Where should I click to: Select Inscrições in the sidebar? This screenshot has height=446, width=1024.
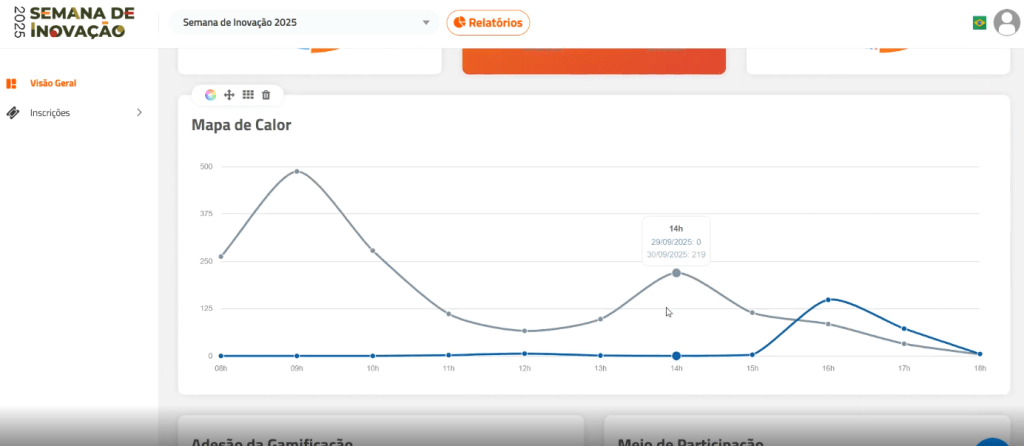pos(50,113)
